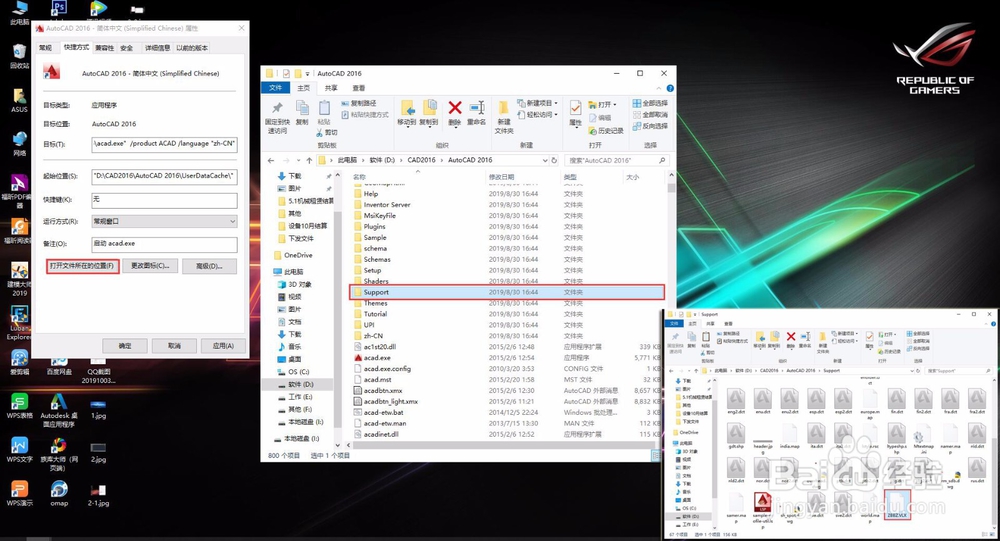Open 新建项目 dropdown in AutoCAD 2016 window

click(537, 103)
